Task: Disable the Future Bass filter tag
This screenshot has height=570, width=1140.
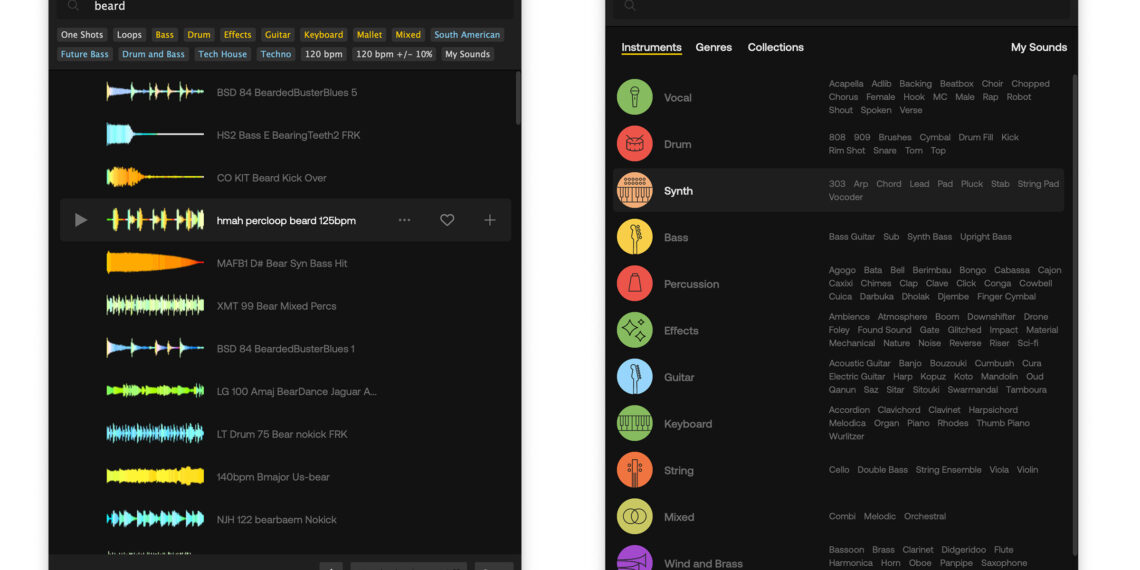Action: click(85, 54)
